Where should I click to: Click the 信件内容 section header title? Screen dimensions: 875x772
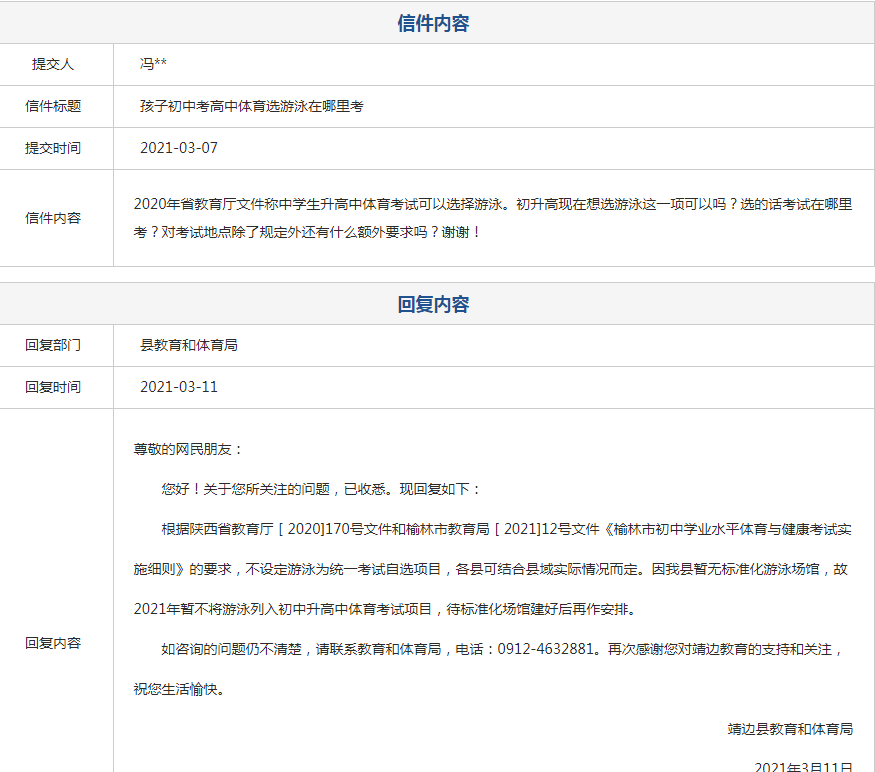click(433, 24)
